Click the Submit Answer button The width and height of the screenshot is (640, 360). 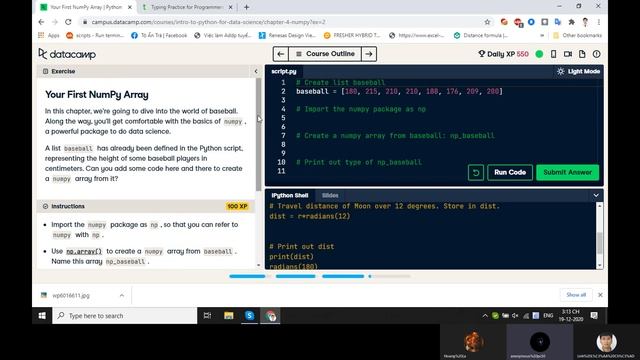point(567,172)
